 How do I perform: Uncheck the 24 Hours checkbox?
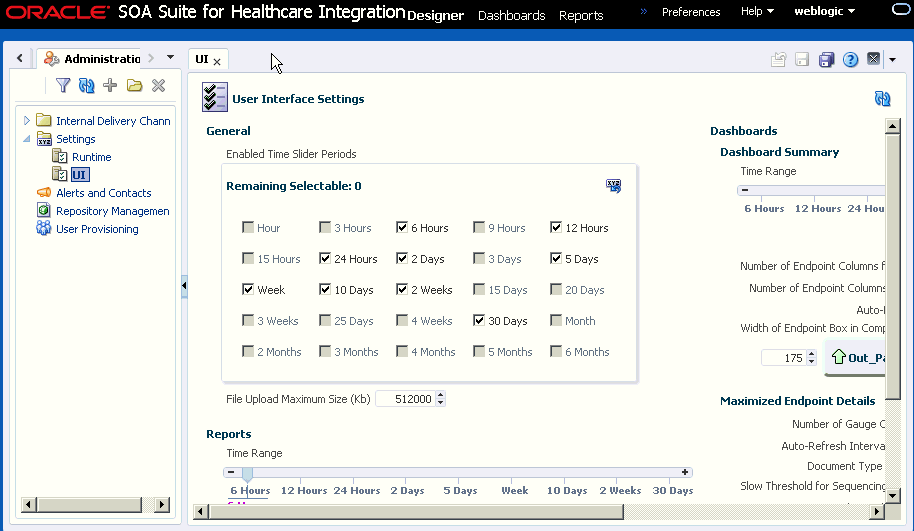pos(325,258)
